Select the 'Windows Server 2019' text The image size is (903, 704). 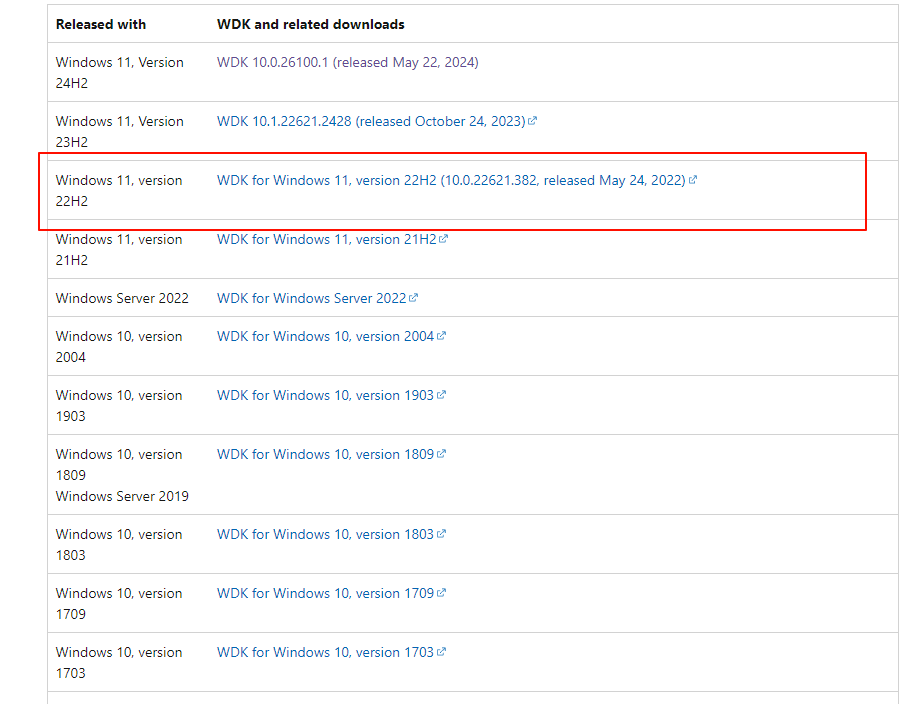pos(122,496)
